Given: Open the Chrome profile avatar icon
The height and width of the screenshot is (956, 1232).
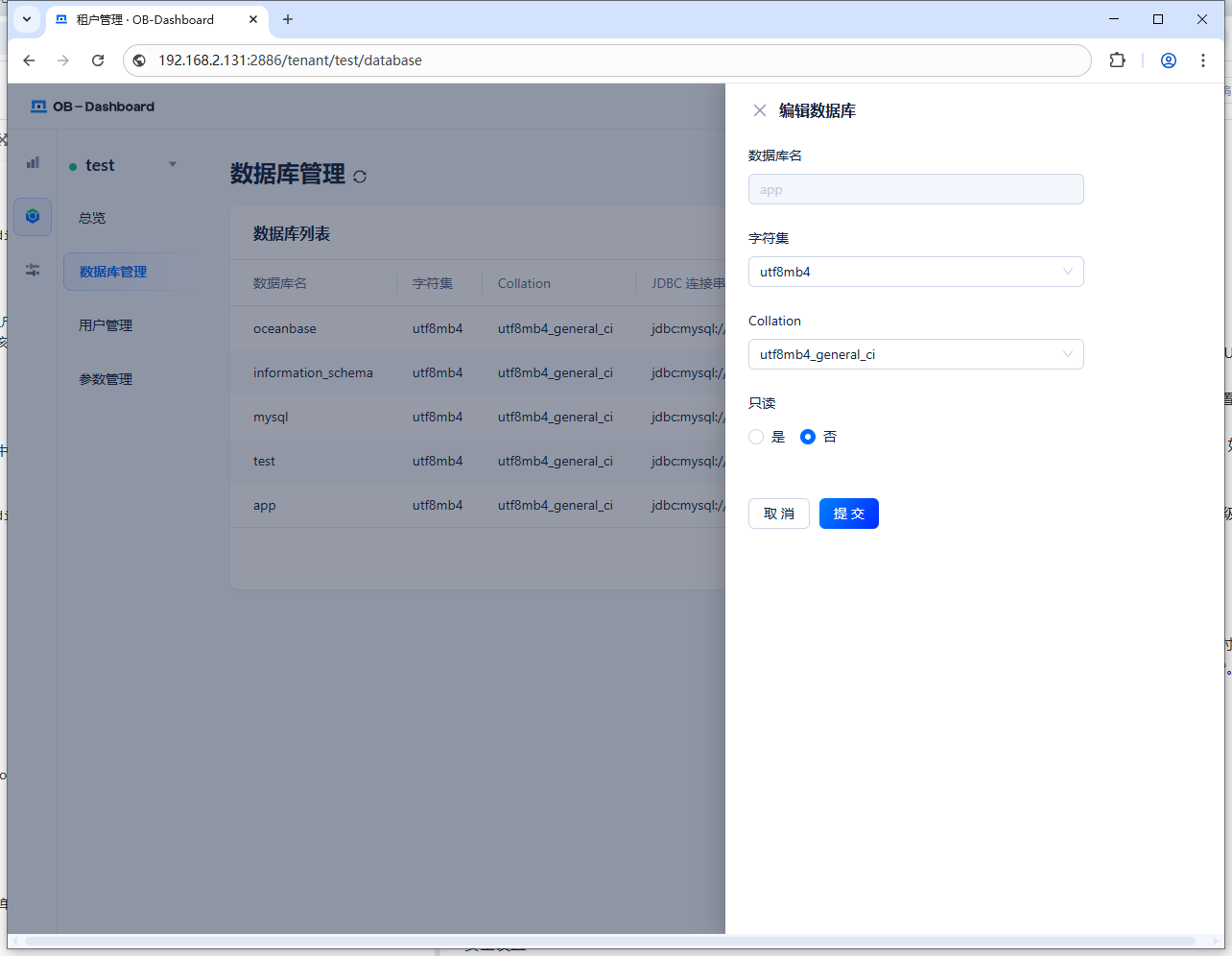Looking at the screenshot, I should click(1168, 60).
